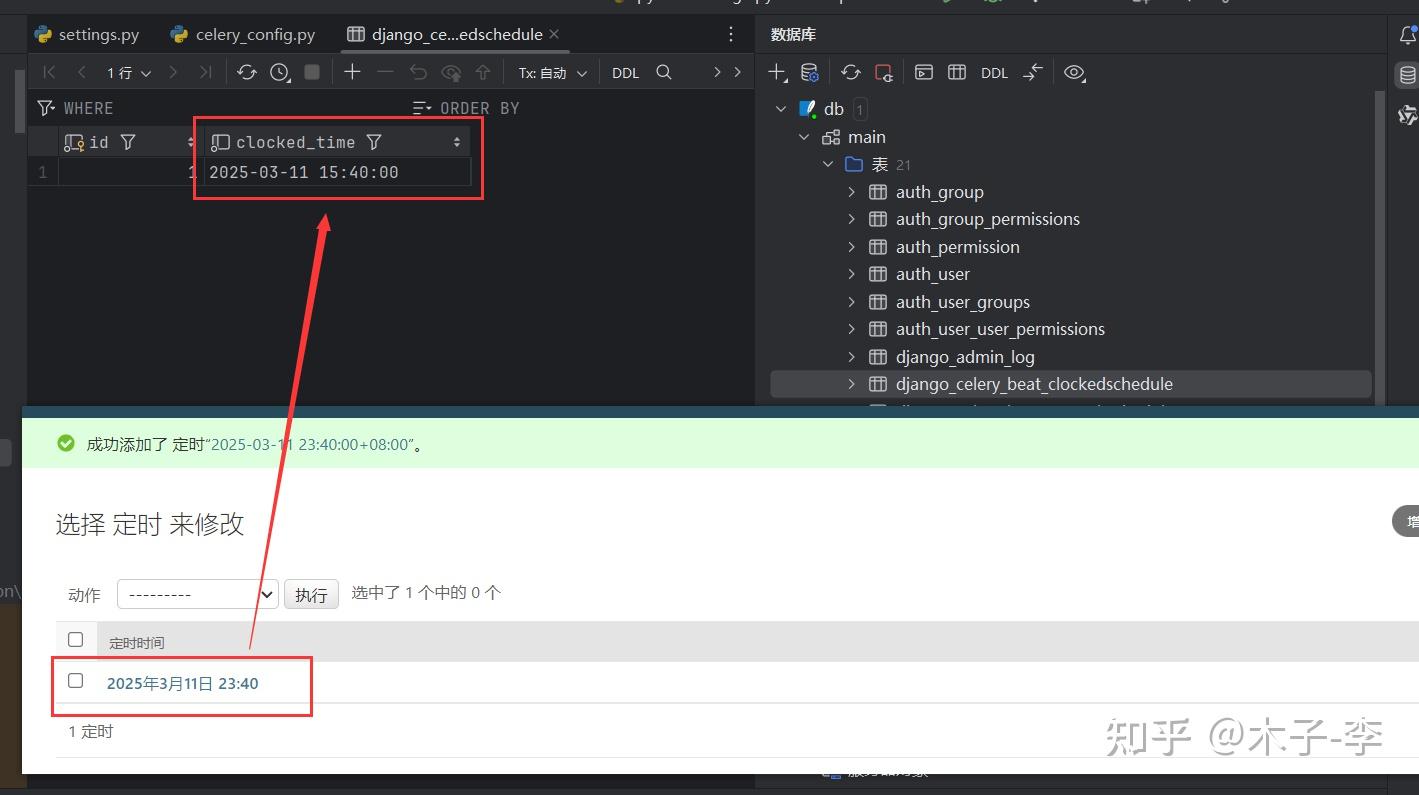Open data search with magnifier icon

pyautogui.click(x=664, y=72)
